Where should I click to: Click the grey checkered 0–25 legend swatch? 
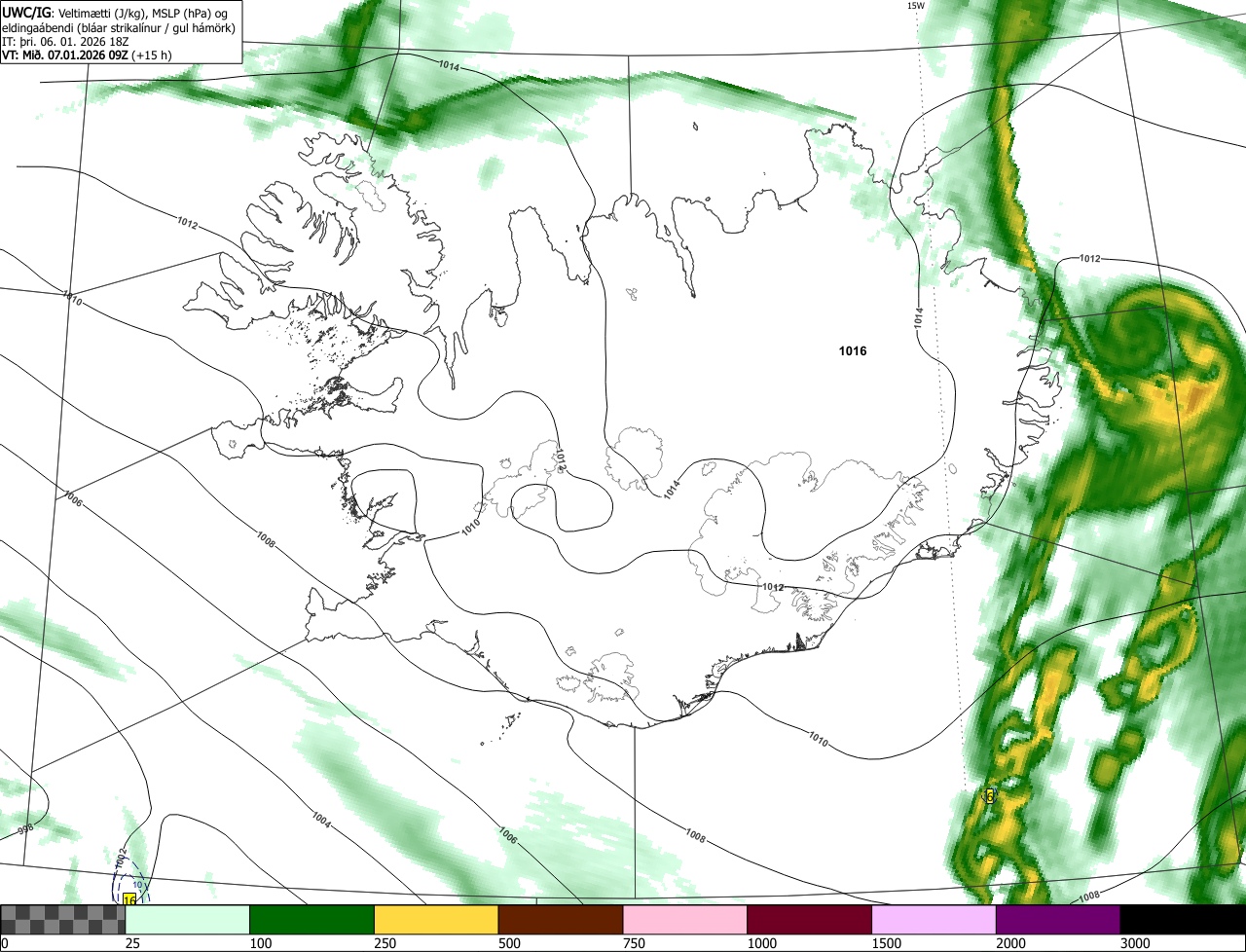[63, 920]
